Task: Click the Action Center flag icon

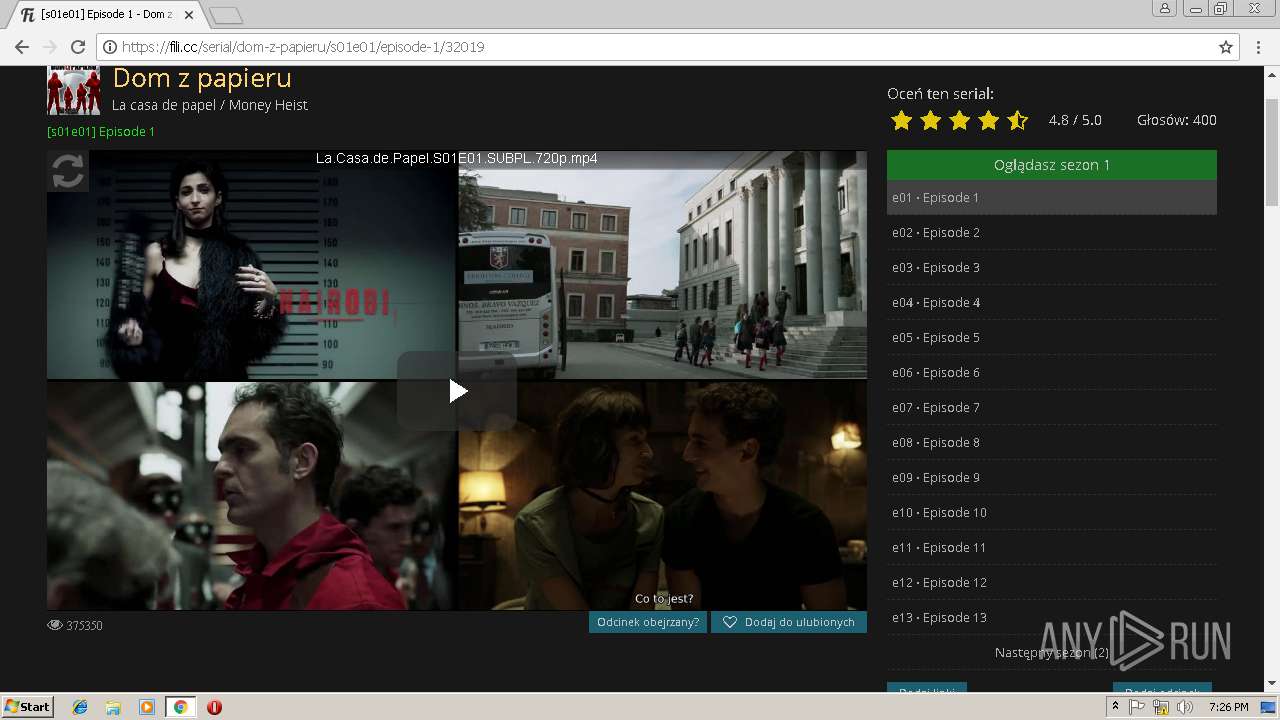Action: 1137,707
